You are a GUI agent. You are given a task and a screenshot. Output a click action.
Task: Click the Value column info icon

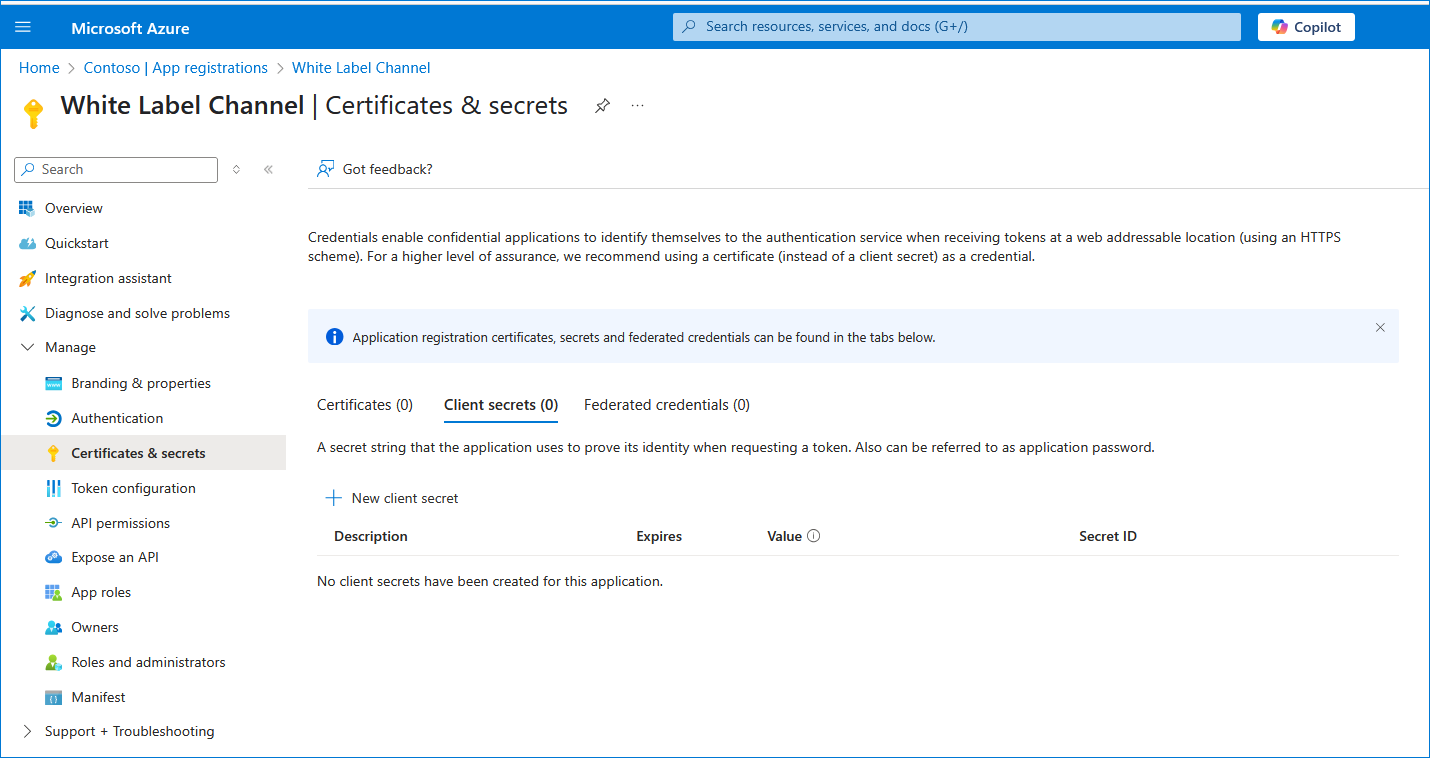coord(813,536)
